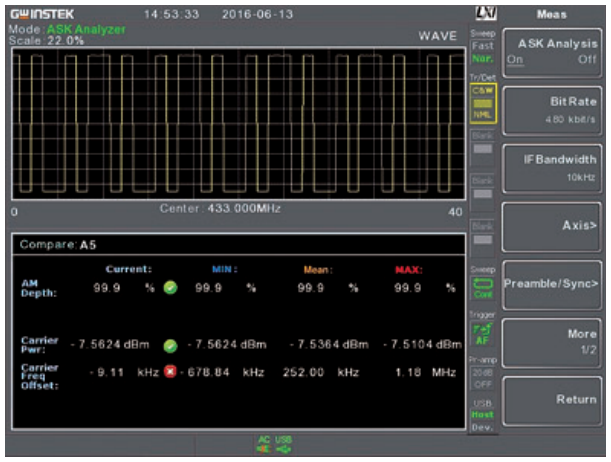611x462 pixels.
Task: Set Sweep mode to Nor.
Action: coord(482,58)
